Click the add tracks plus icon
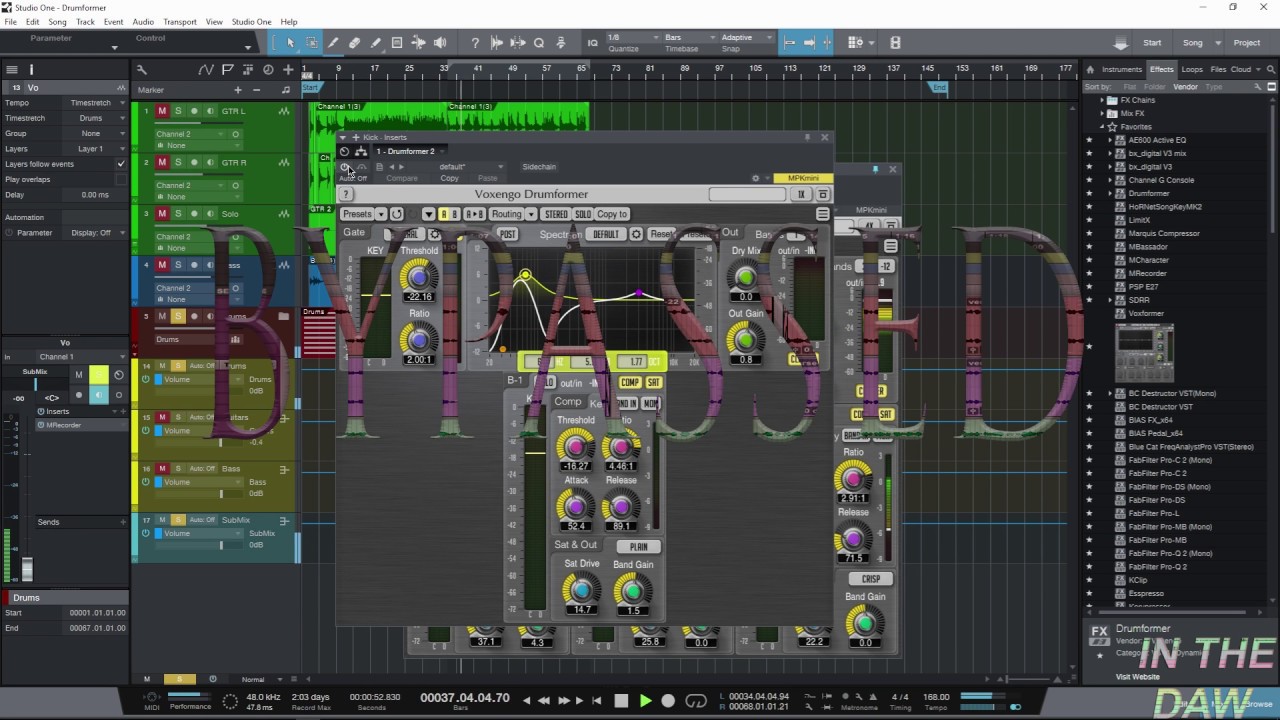 point(288,70)
